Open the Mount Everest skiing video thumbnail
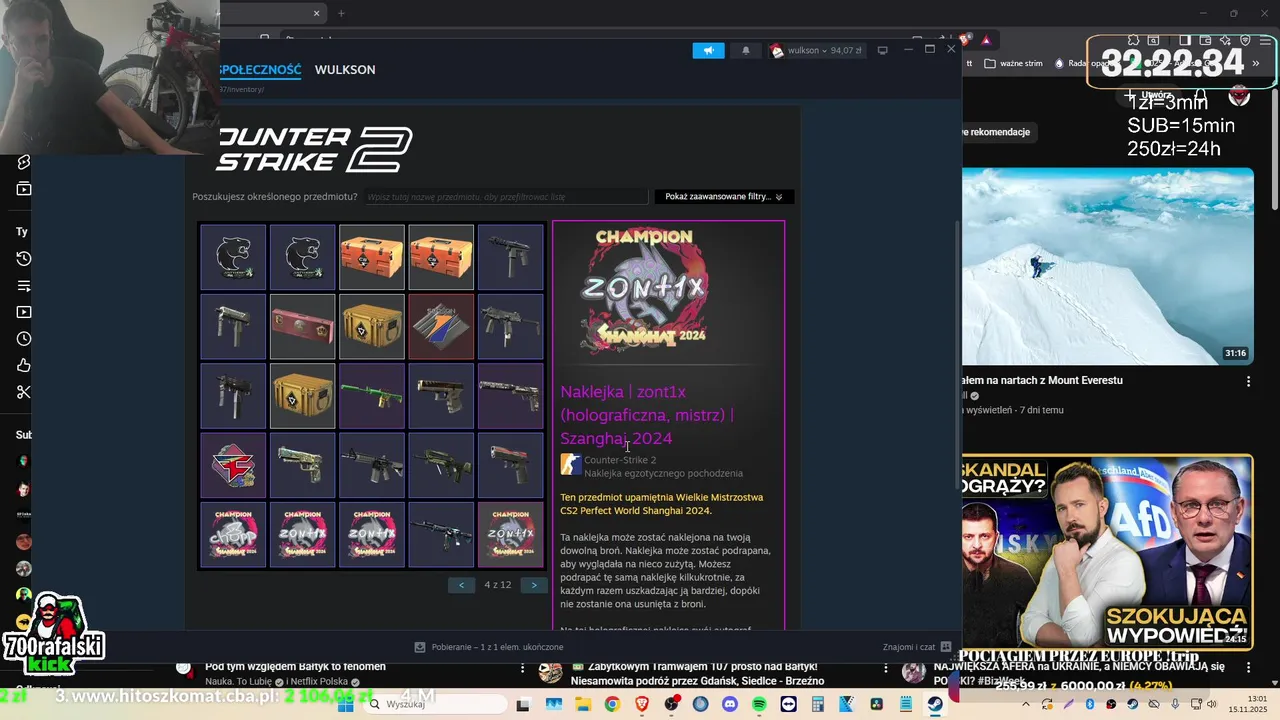This screenshot has height=720, width=1280. (x=1107, y=266)
